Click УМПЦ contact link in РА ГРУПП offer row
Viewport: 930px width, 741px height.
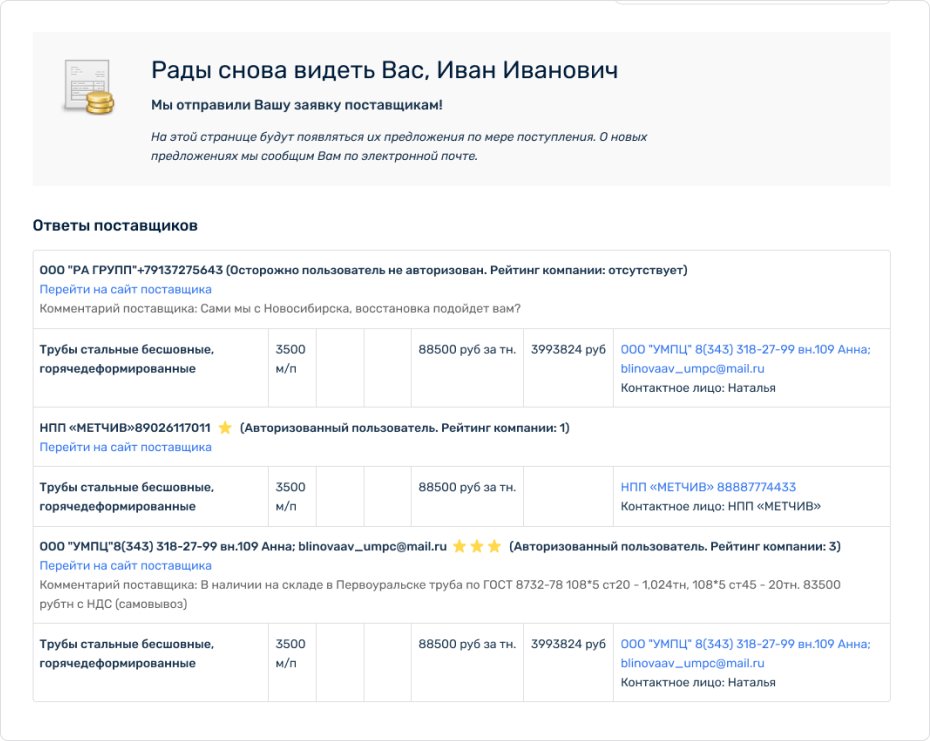click(x=745, y=358)
